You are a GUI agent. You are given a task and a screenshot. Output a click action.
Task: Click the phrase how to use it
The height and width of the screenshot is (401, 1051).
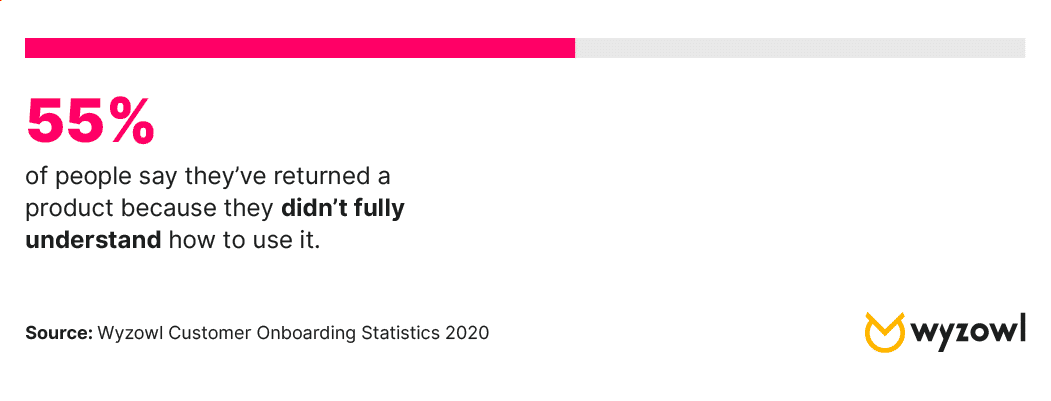pos(245,240)
